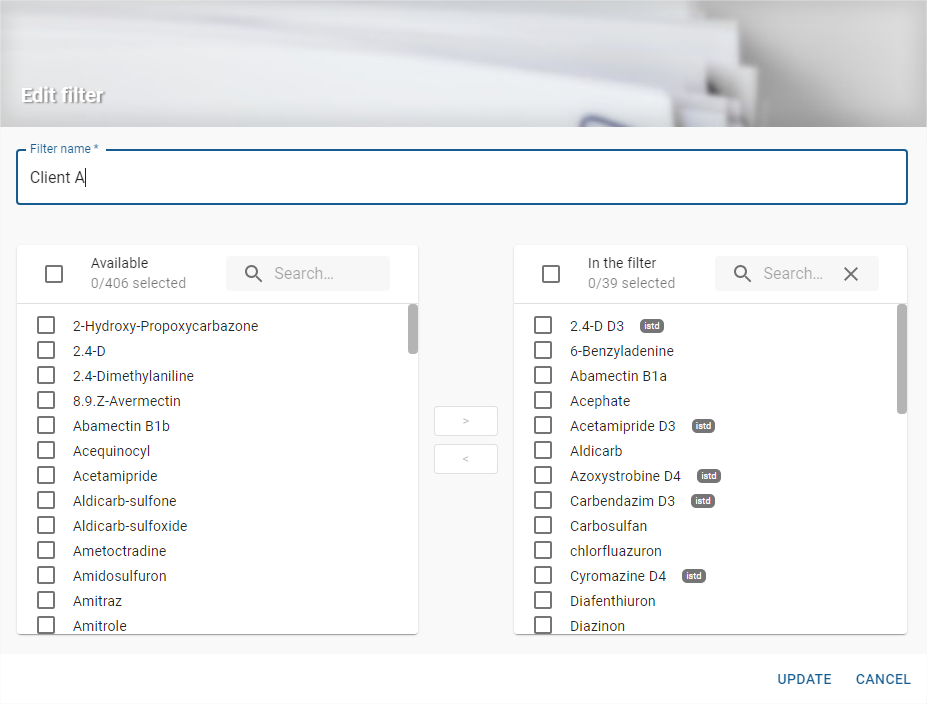The image size is (927, 704).
Task: Click istd badge beside Cyromazine D4
Action: click(x=694, y=576)
